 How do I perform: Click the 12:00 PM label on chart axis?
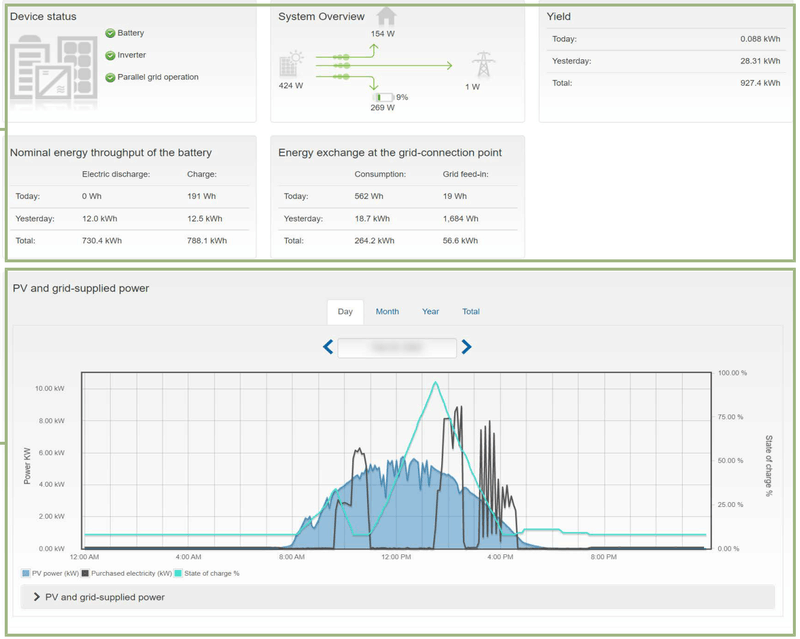click(396, 557)
